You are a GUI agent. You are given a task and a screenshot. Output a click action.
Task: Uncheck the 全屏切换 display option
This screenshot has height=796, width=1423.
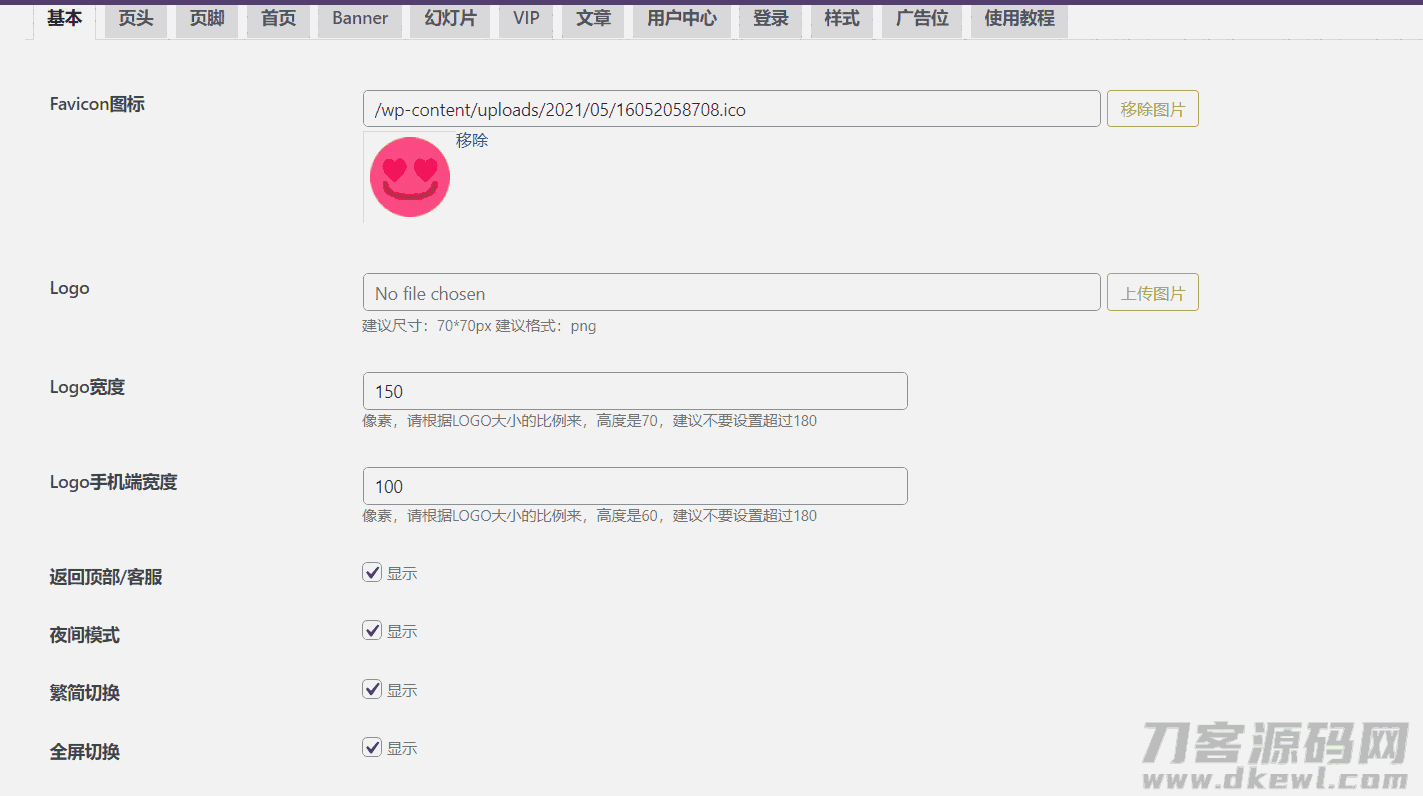tap(372, 746)
